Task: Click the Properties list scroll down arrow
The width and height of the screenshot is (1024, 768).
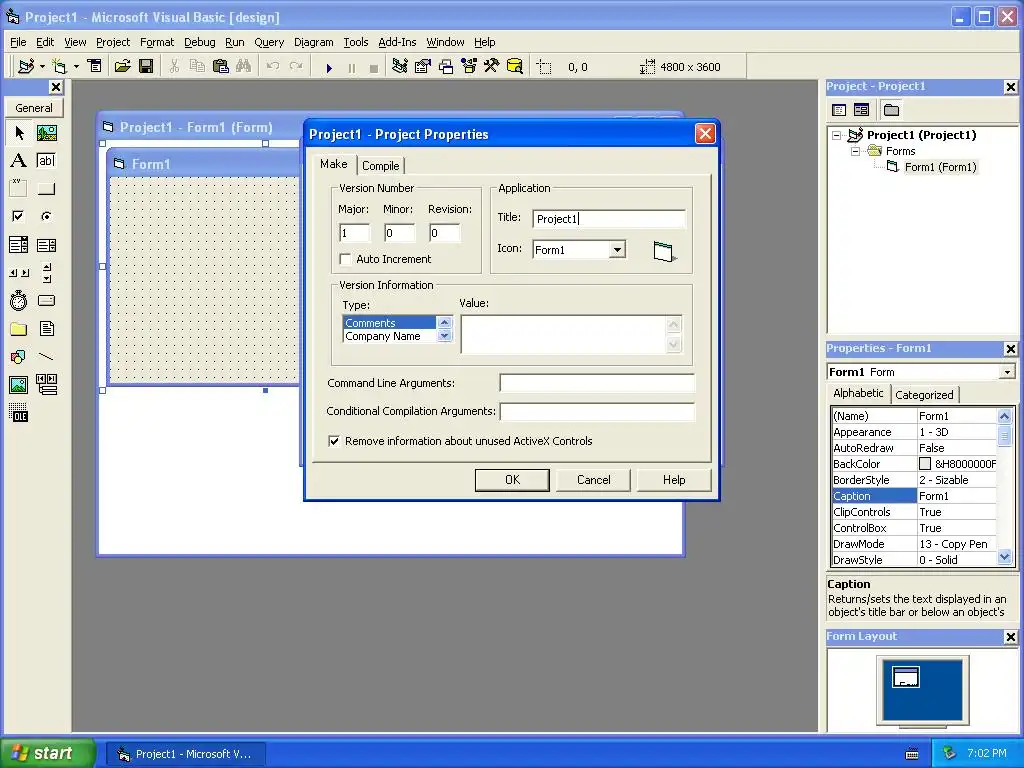Action: (1004, 557)
